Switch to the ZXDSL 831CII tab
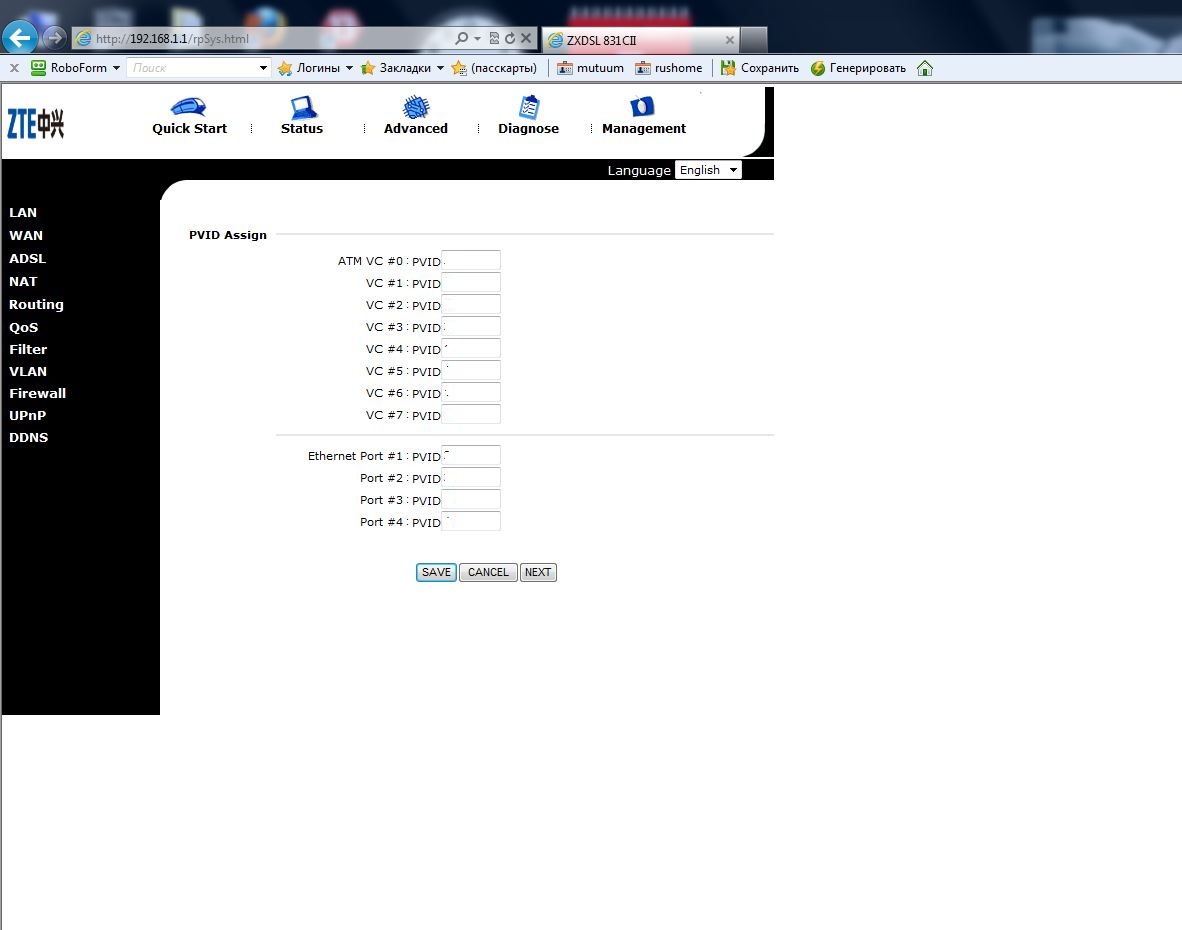The height and width of the screenshot is (930, 1182). tap(640, 40)
